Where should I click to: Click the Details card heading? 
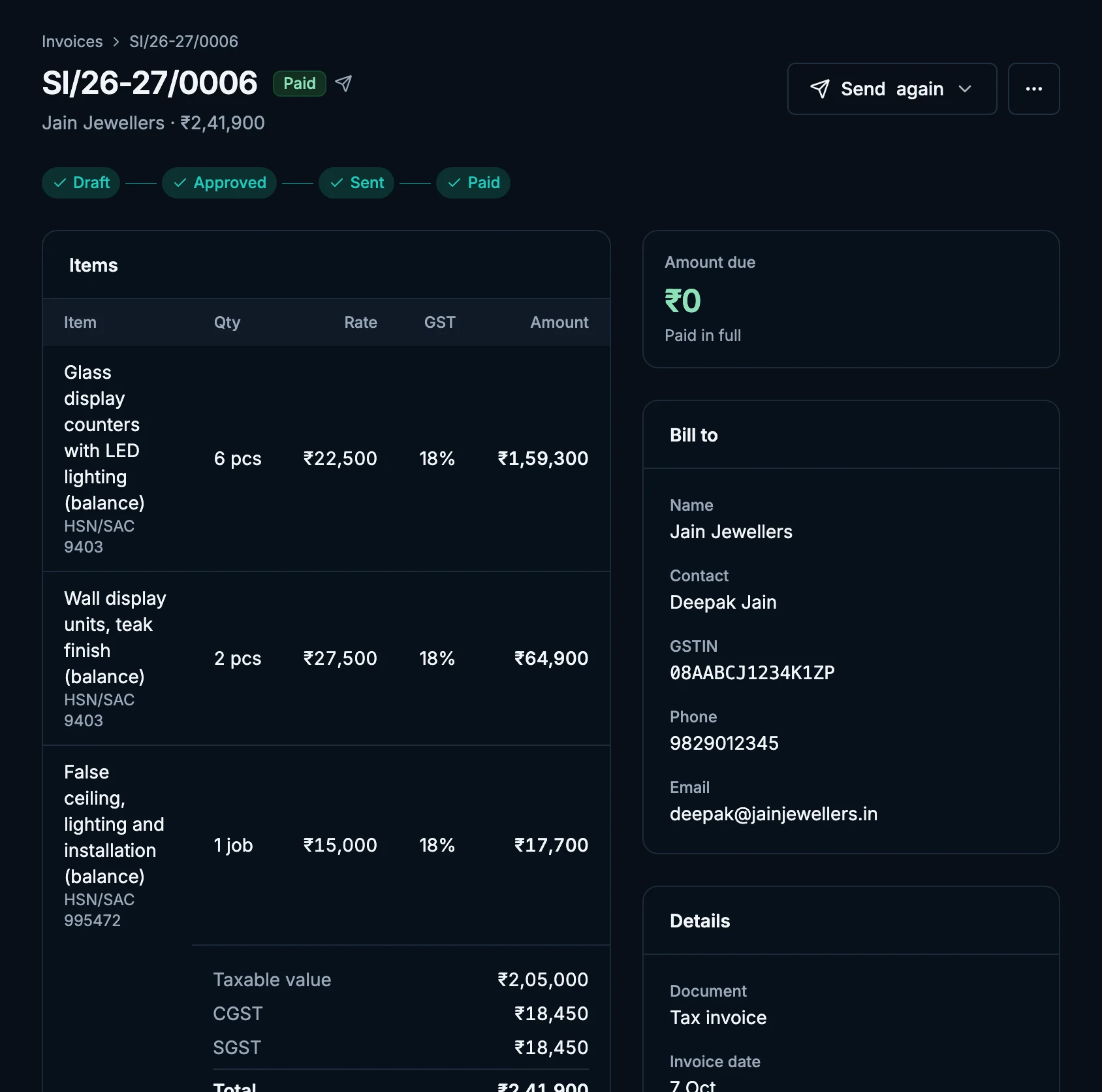[700, 921]
